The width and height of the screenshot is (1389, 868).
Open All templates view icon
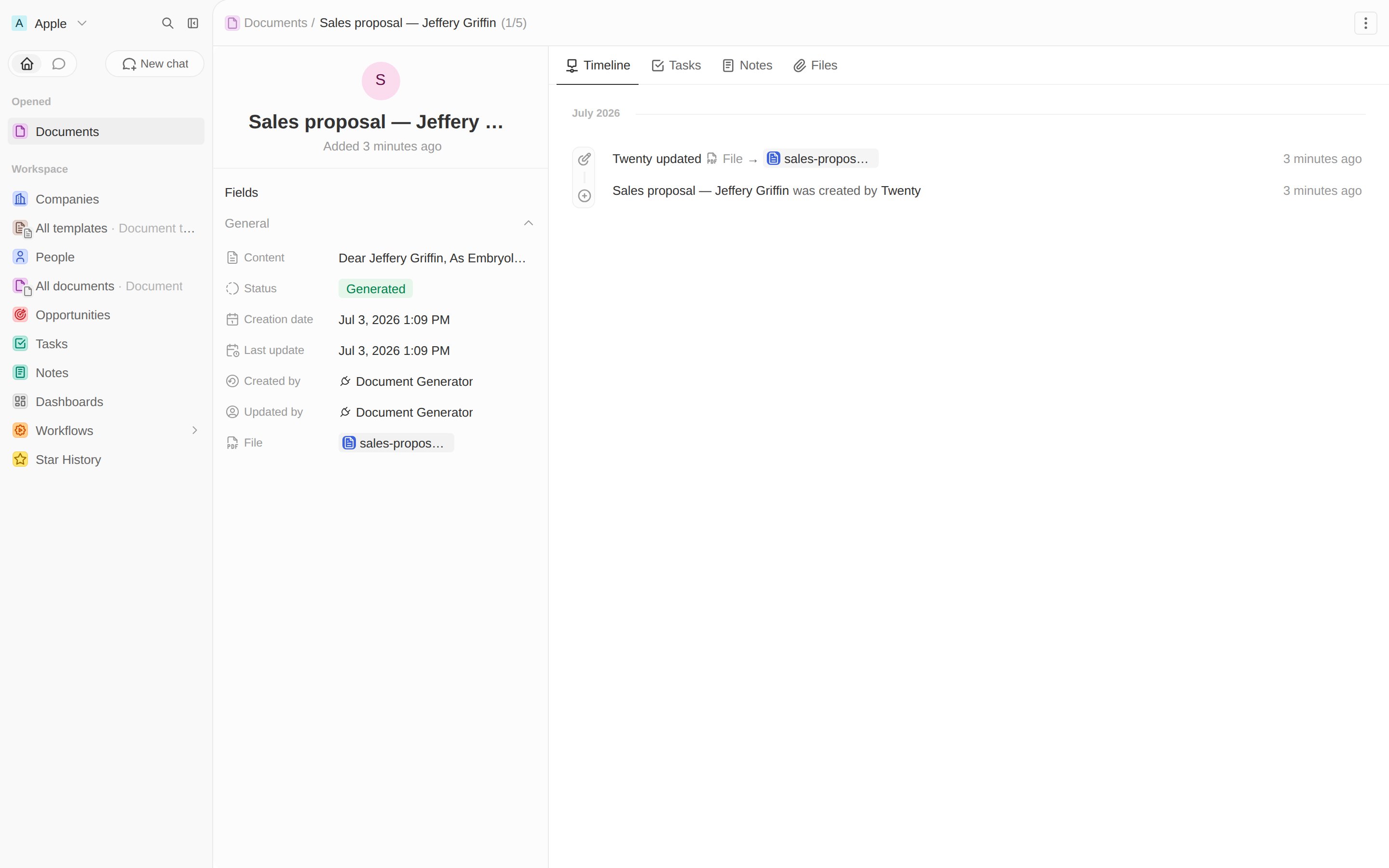click(x=21, y=229)
